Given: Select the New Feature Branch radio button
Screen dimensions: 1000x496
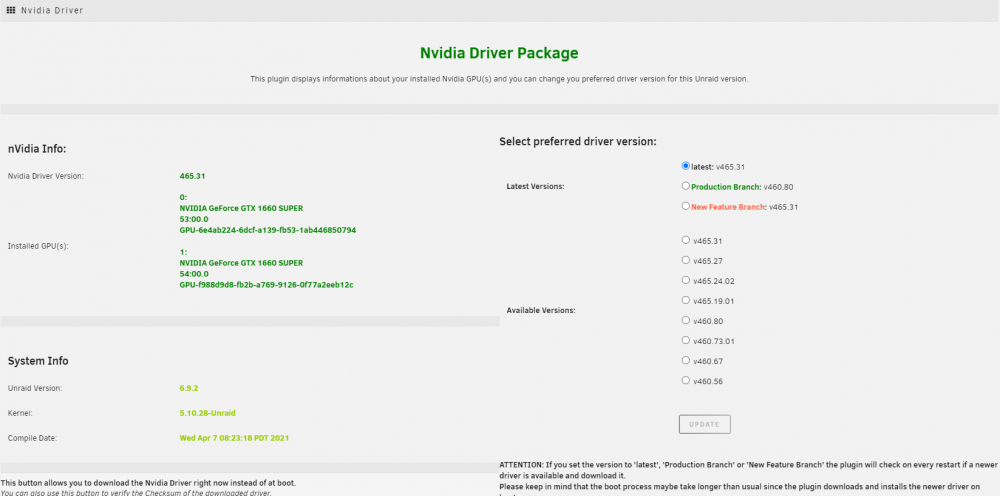Looking at the screenshot, I should pos(686,206).
